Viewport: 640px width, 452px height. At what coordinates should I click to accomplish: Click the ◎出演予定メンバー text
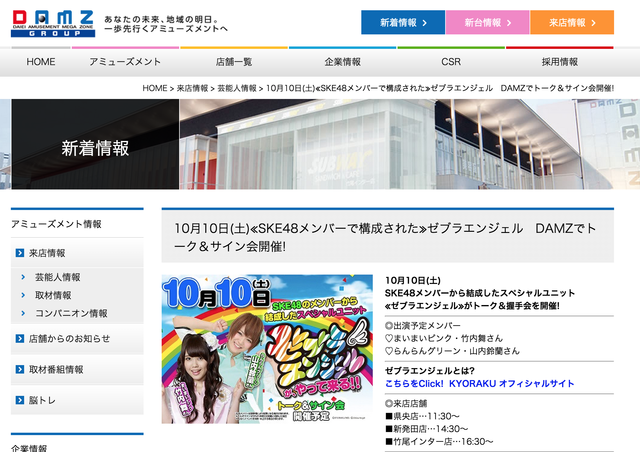[422, 325]
